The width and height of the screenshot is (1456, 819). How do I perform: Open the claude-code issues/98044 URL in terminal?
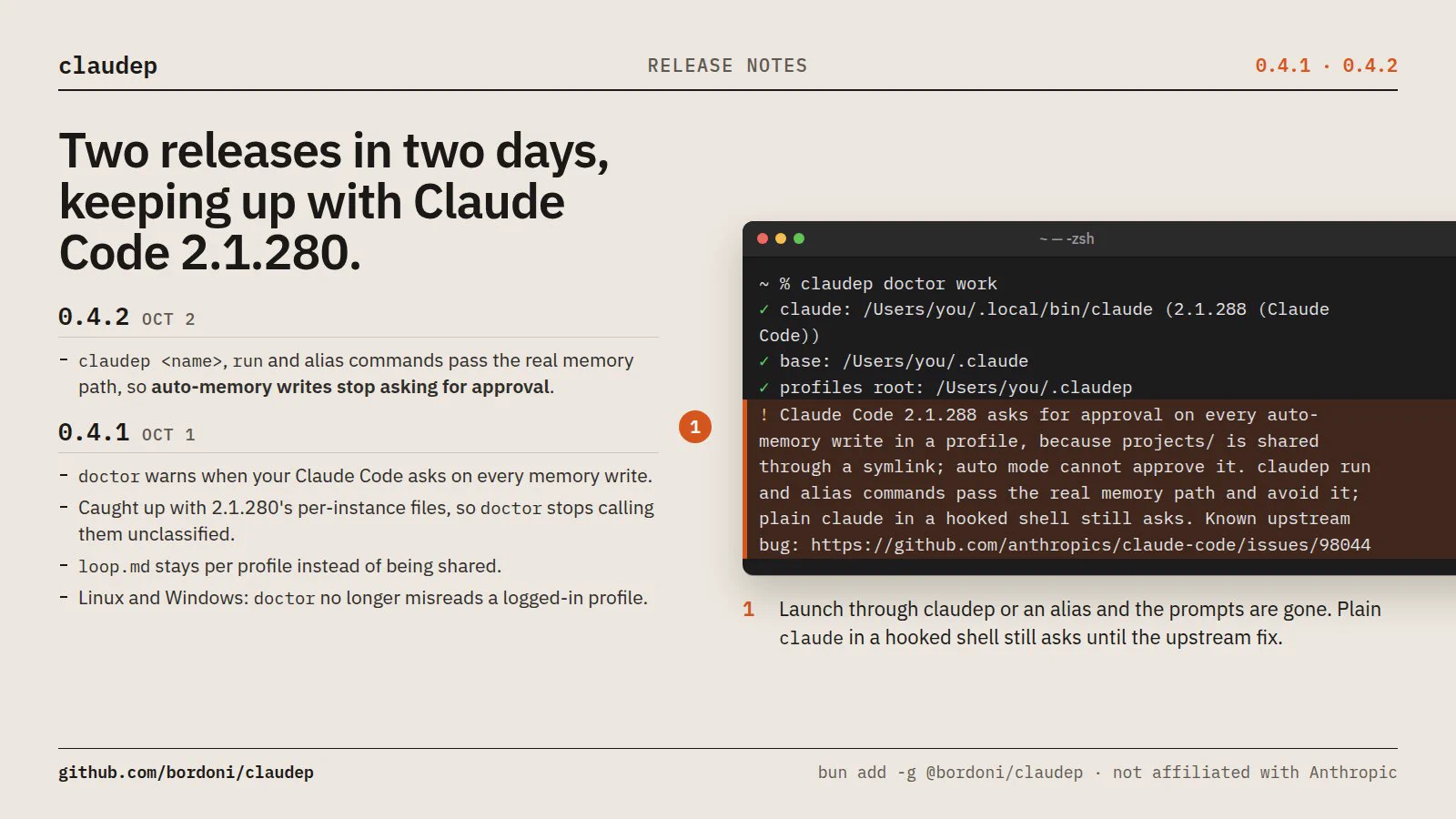[x=1090, y=545]
